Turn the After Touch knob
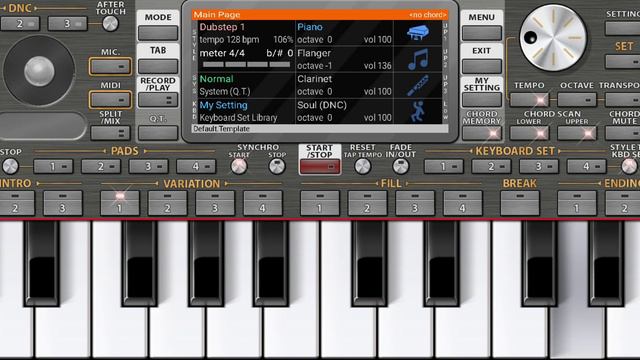Screen dimensions: 640x360 click(x=110, y=24)
